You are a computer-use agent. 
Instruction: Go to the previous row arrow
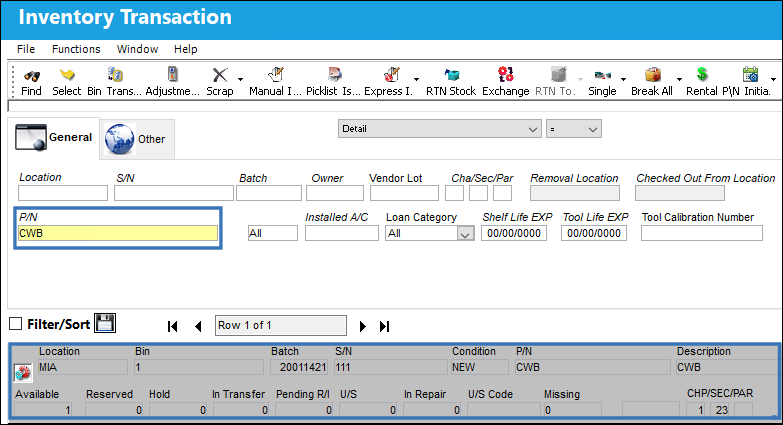(x=198, y=327)
